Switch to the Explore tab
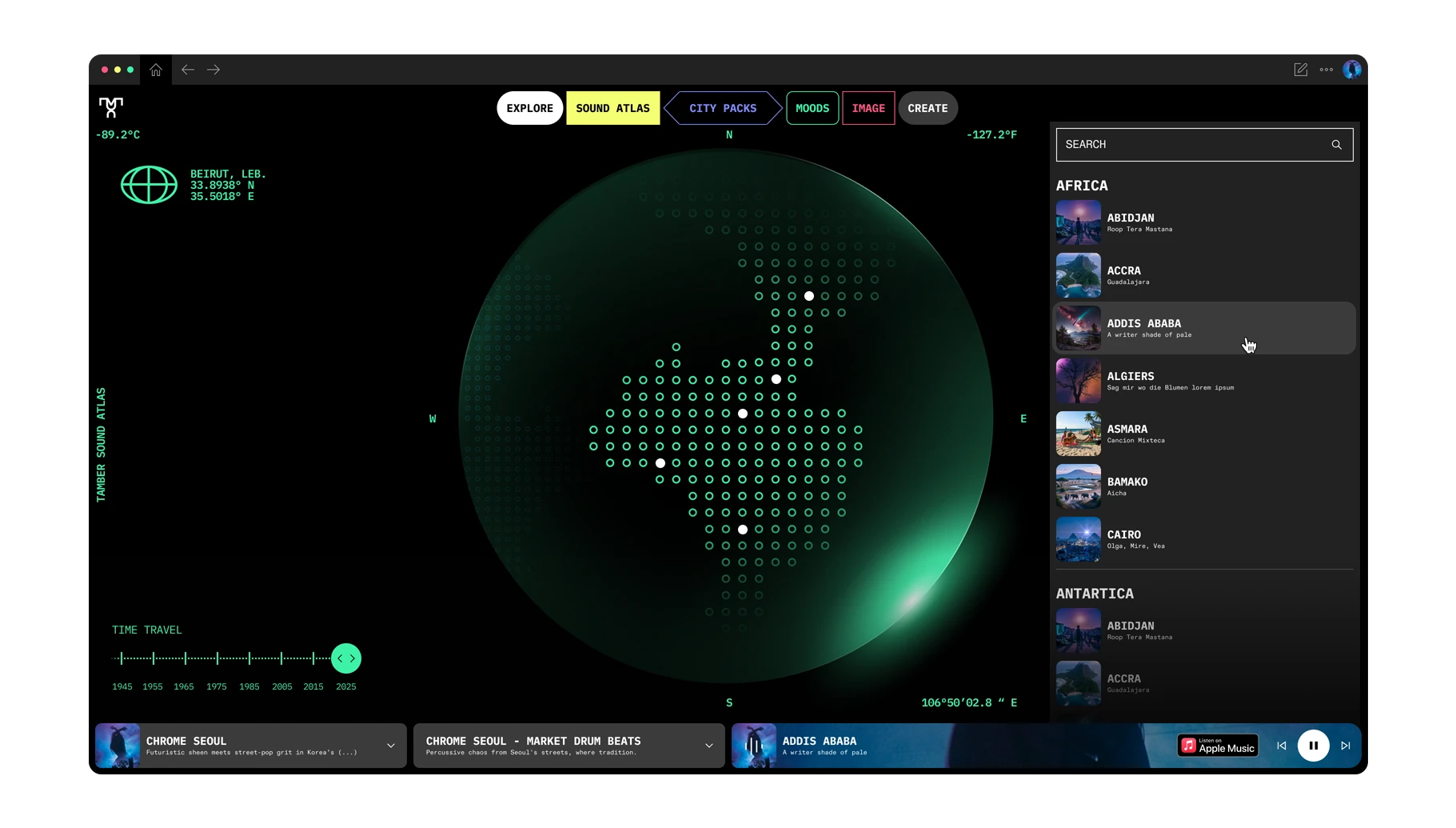The height and width of the screenshot is (828, 1456). point(529,108)
